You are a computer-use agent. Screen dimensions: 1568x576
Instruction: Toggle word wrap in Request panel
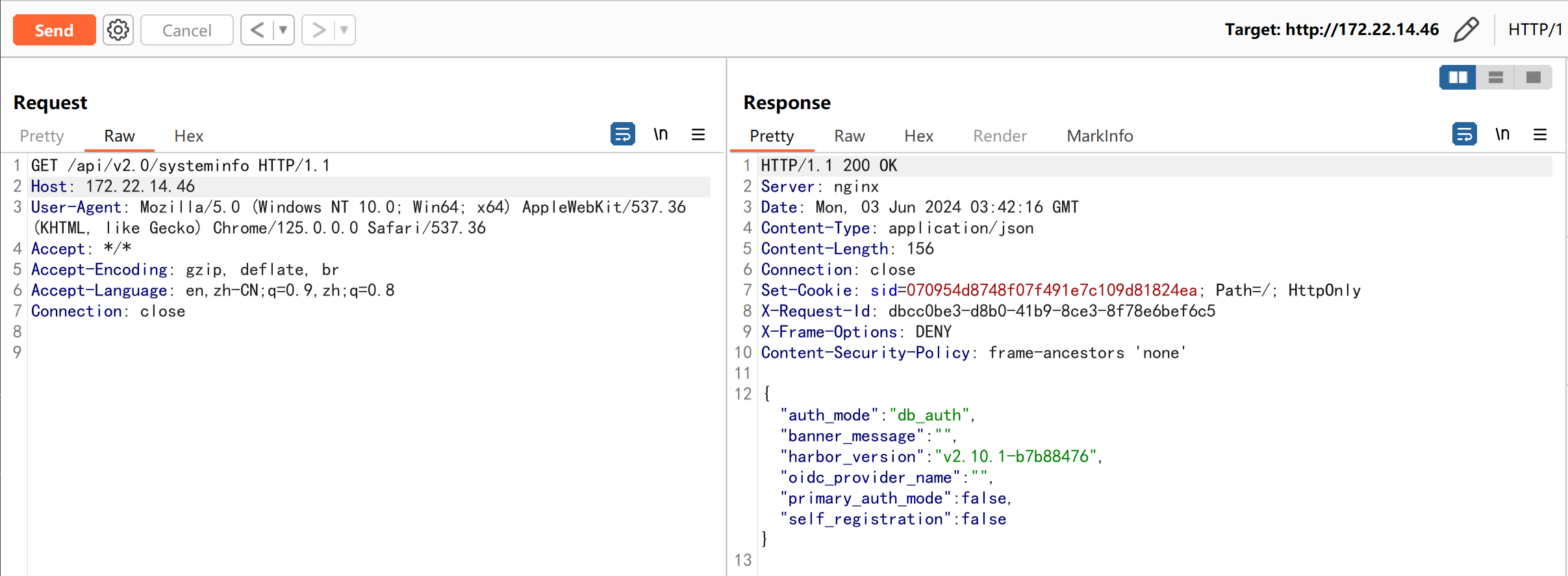[x=622, y=134]
